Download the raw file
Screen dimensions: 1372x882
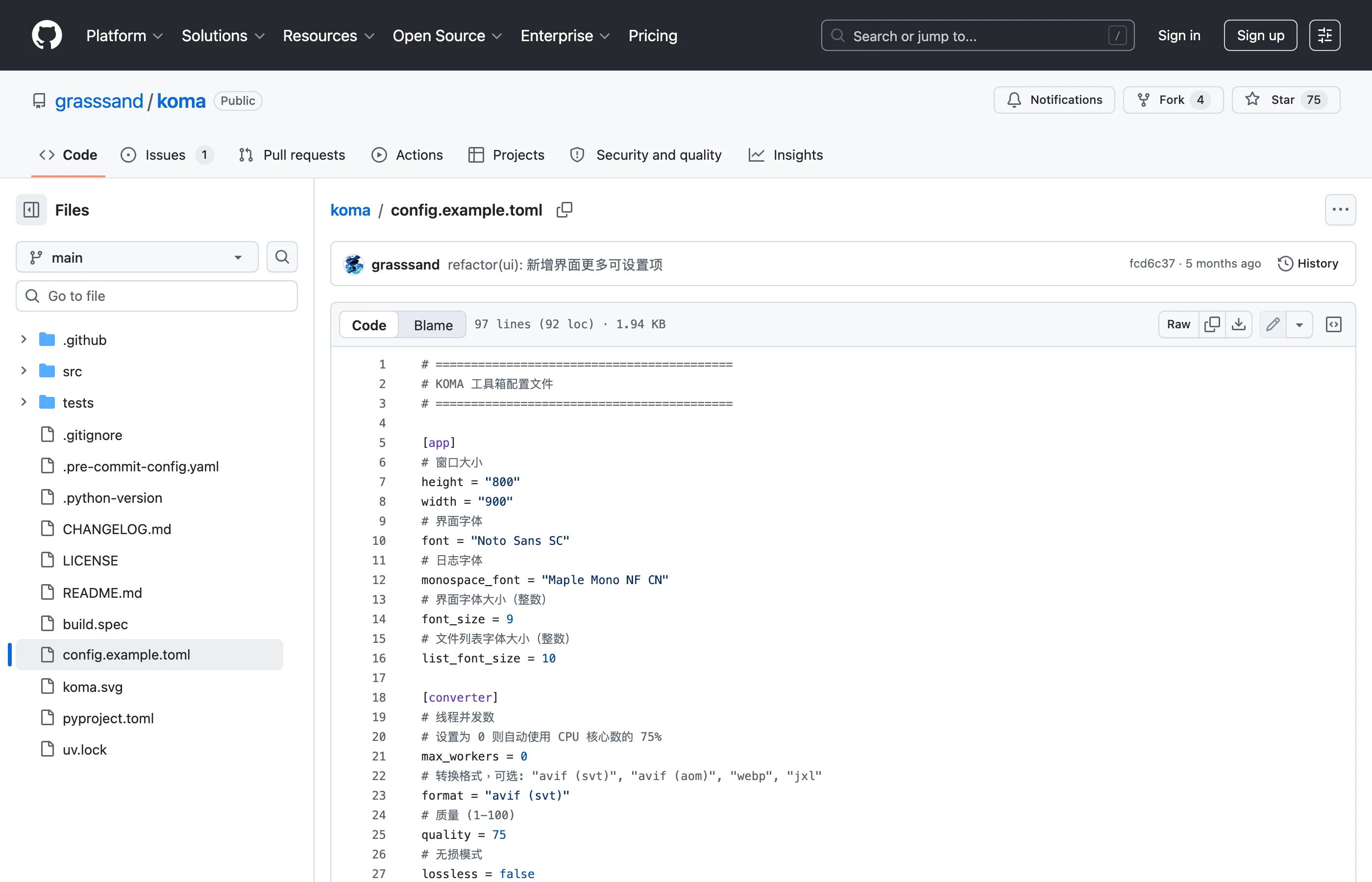click(x=1239, y=325)
